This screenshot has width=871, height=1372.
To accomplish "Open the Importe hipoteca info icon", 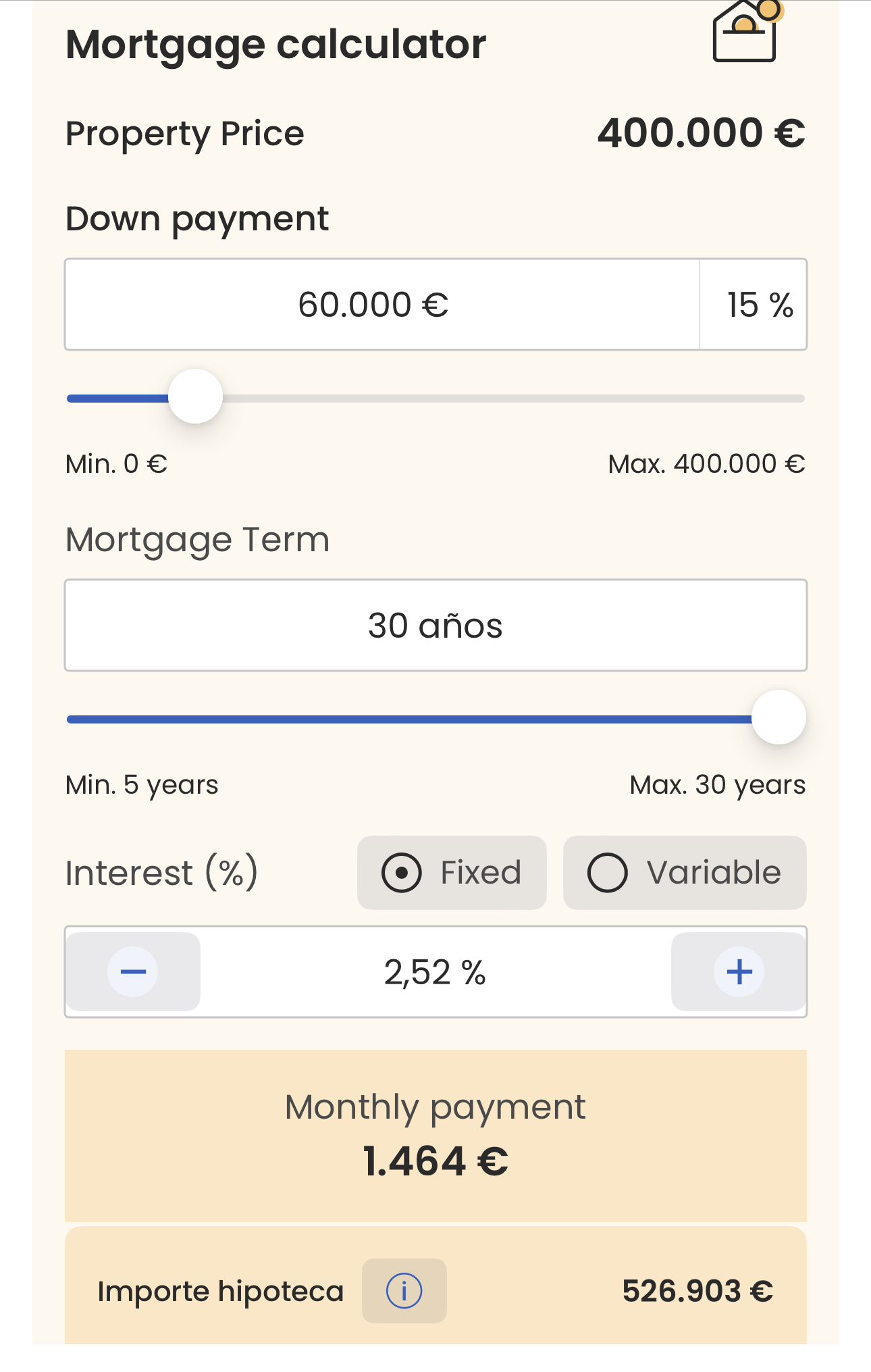I will [404, 1290].
